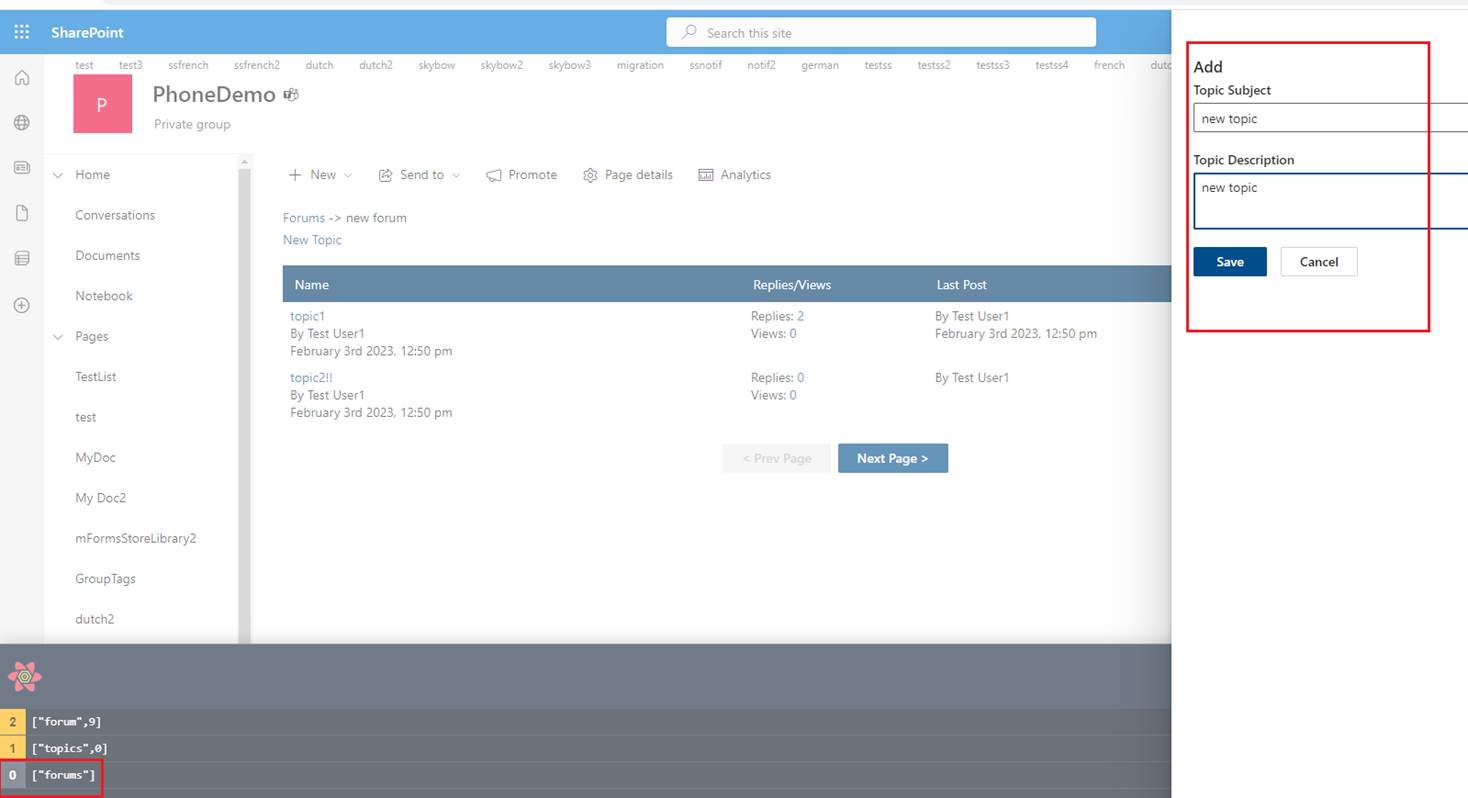Viewport: 1468px width, 798px height.
Task: Click the Home icon in left rail
Action: coord(22,78)
